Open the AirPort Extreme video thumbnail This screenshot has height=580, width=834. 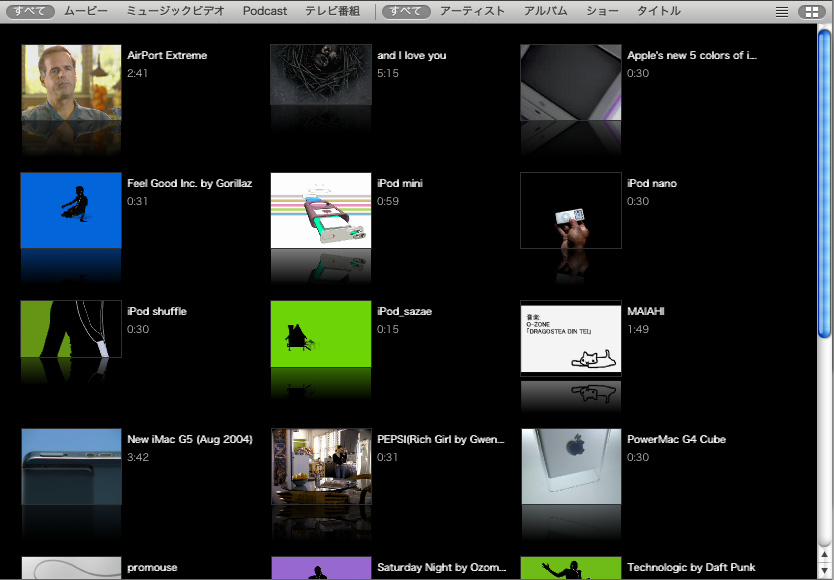pos(71,82)
